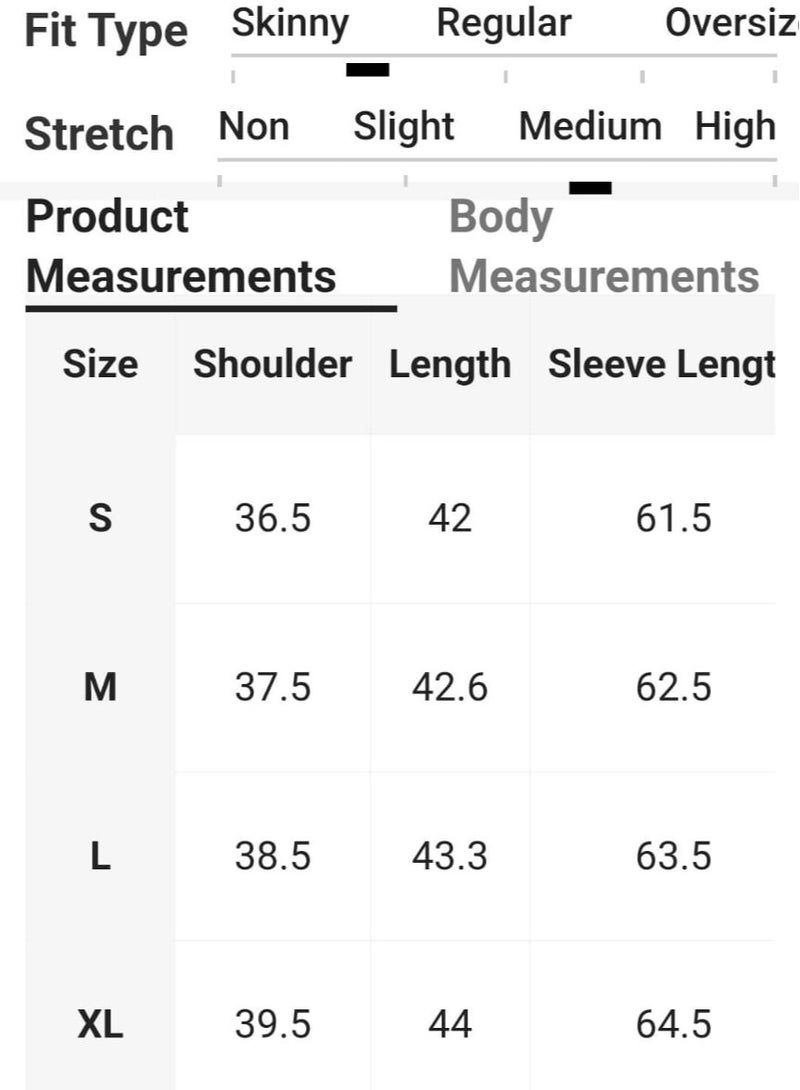The image size is (800, 1090).
Task: Click the Skinny fit label
Action: click(x=290, y=23)
